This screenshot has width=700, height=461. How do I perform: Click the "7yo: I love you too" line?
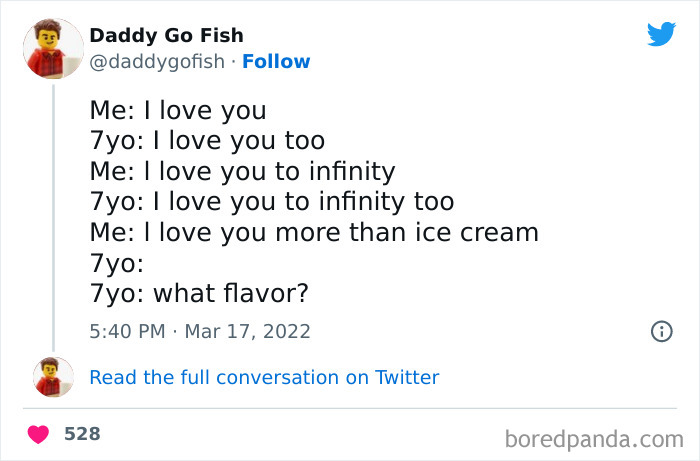(207, 140)
